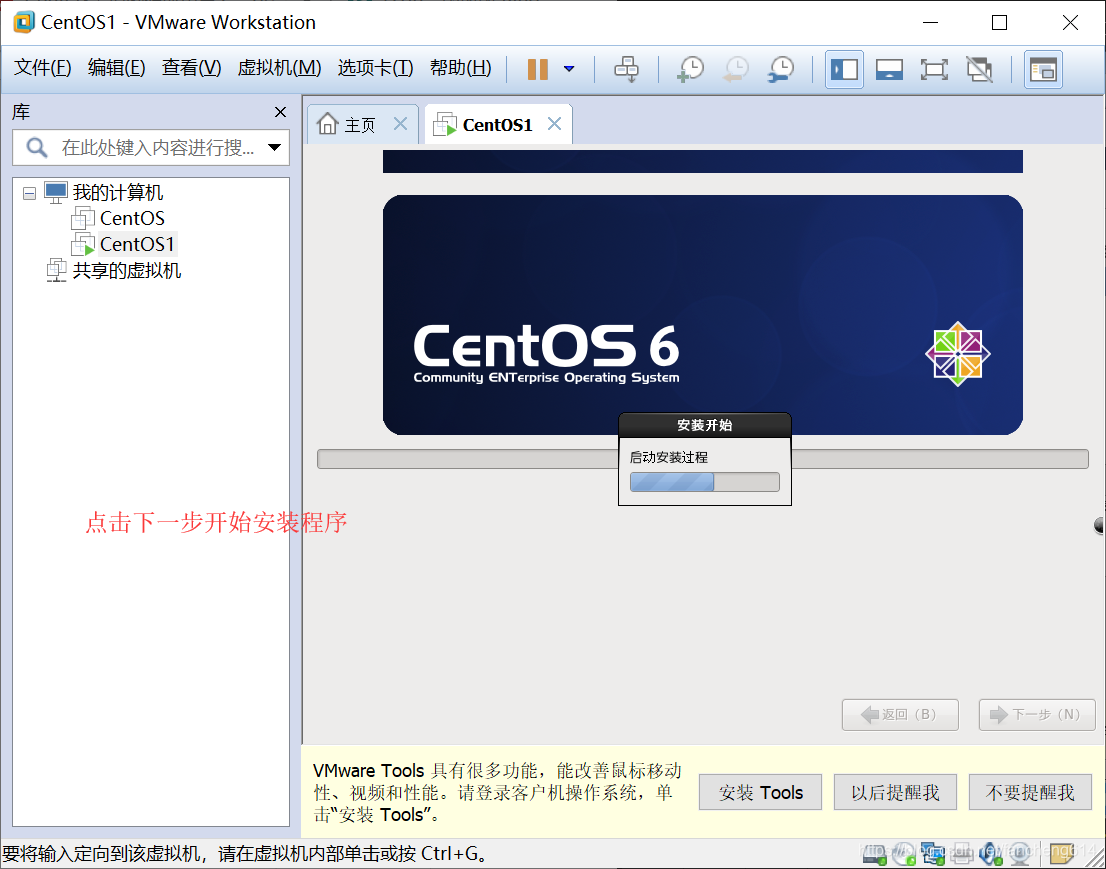Collapse the 我的计算机 tree node
Screen dimensions: 1106x869
tap(29, 193)
